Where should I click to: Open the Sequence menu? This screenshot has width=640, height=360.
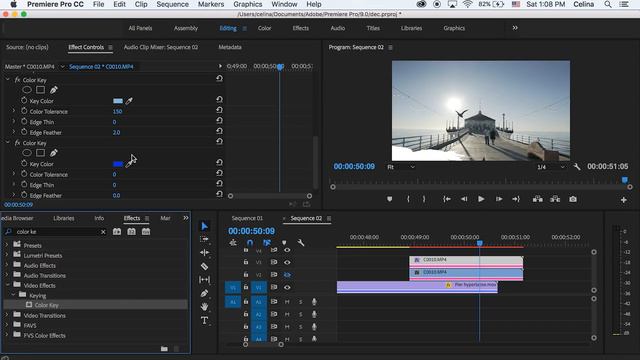[173, 4]
